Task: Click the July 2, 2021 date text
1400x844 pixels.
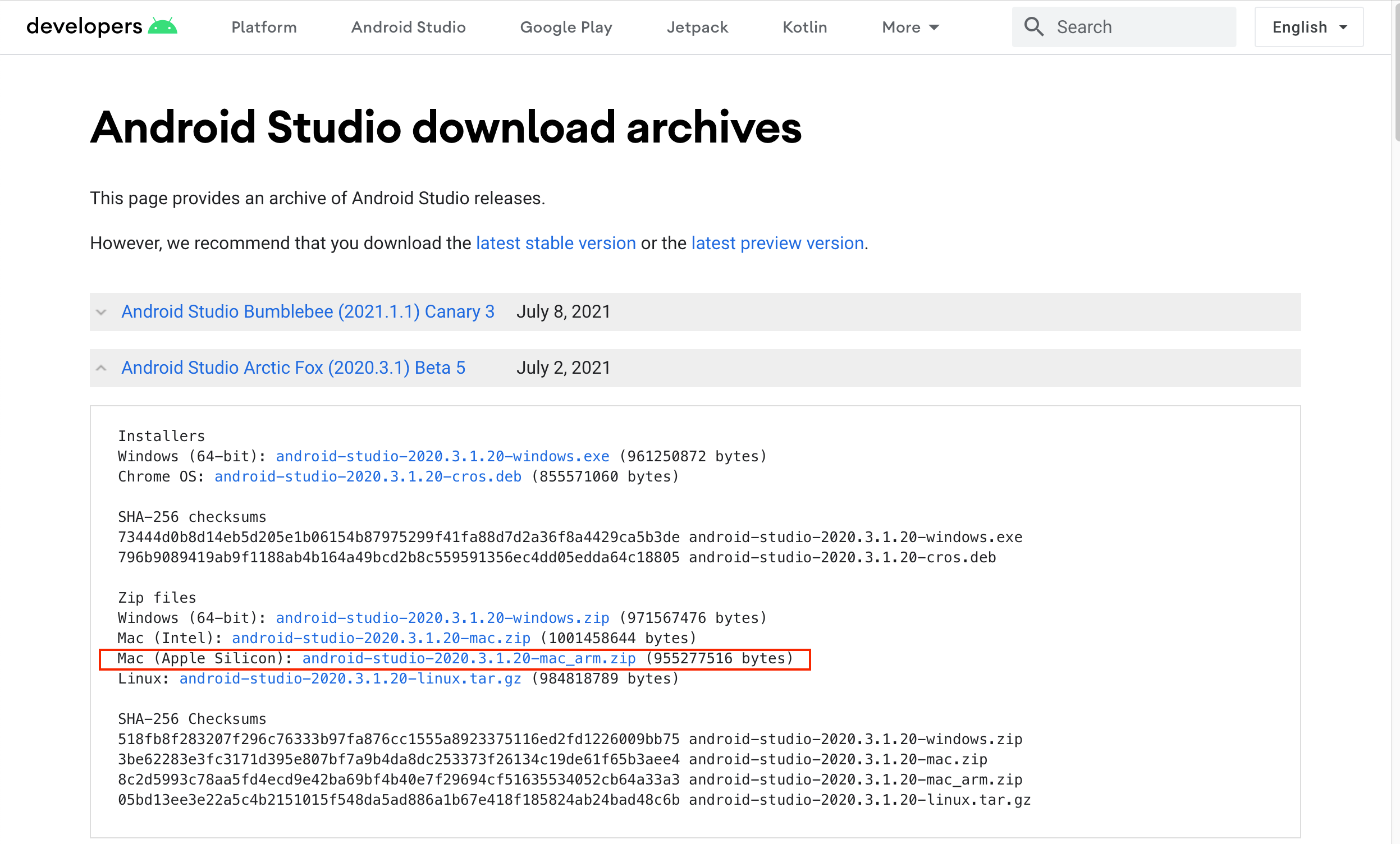Action: [x=563, y=368]
